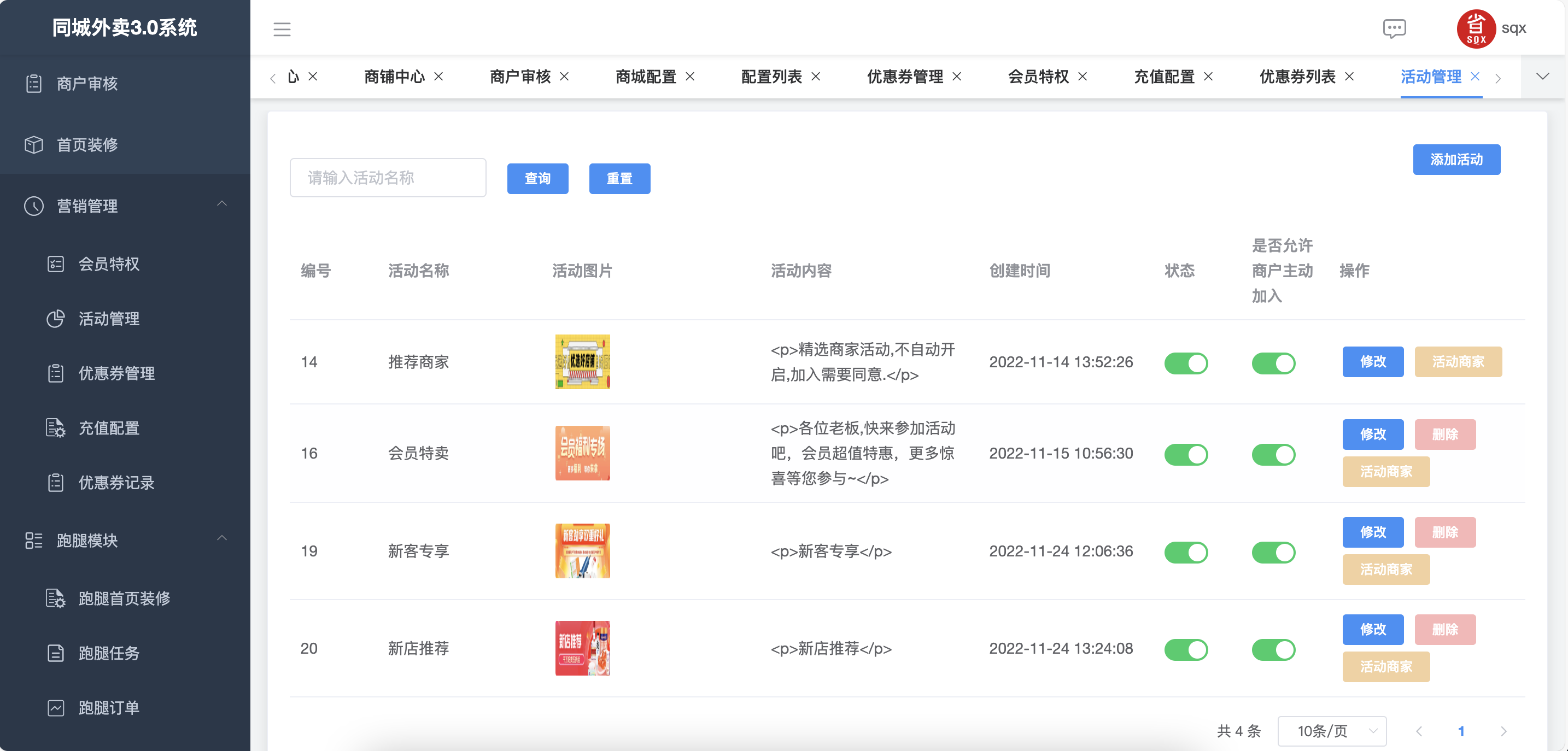Open the tabs dropdown chevron
1568x751 pixels.
coord(1542,76)
